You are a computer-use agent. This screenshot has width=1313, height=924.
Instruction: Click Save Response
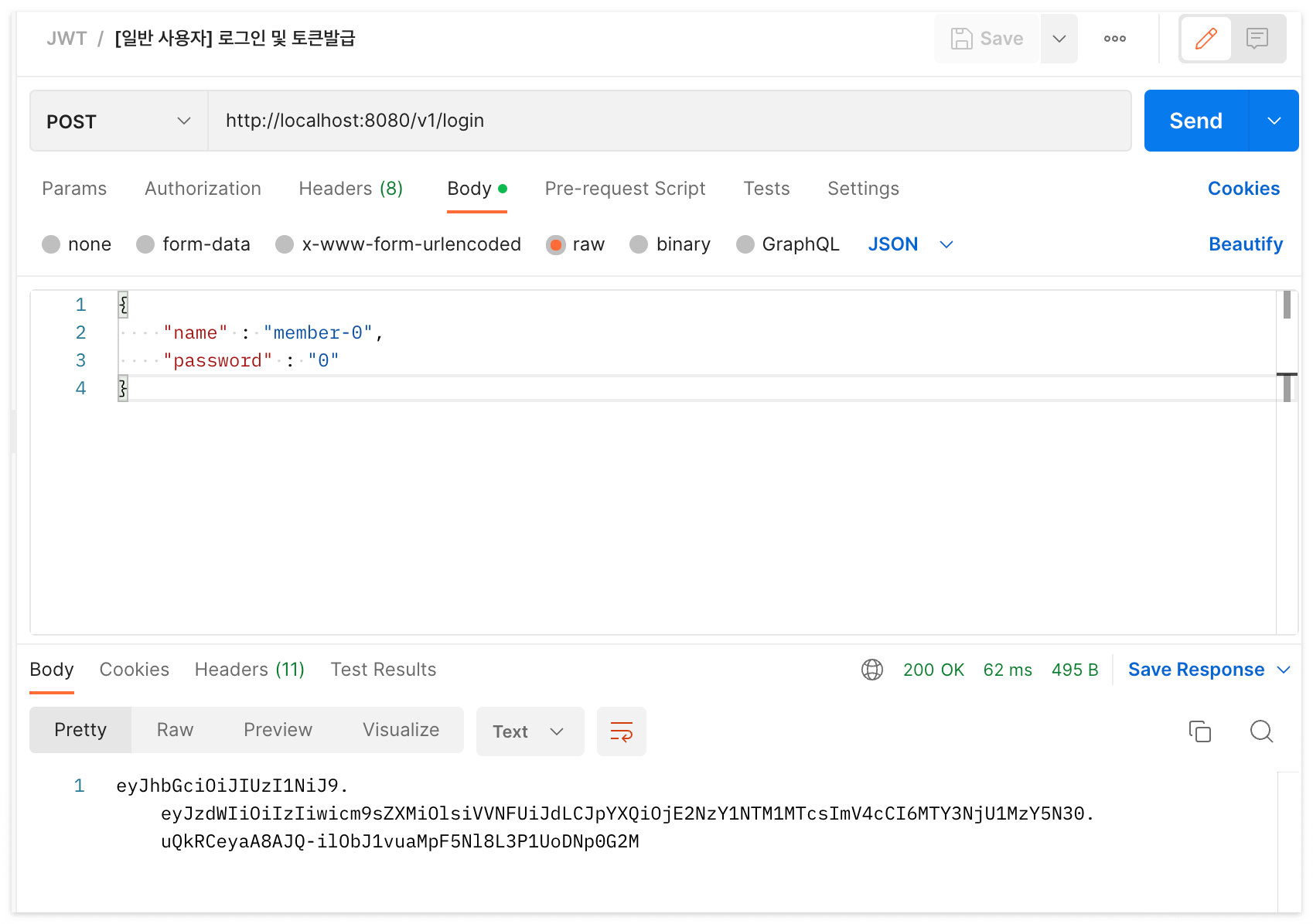point(1196,670)
